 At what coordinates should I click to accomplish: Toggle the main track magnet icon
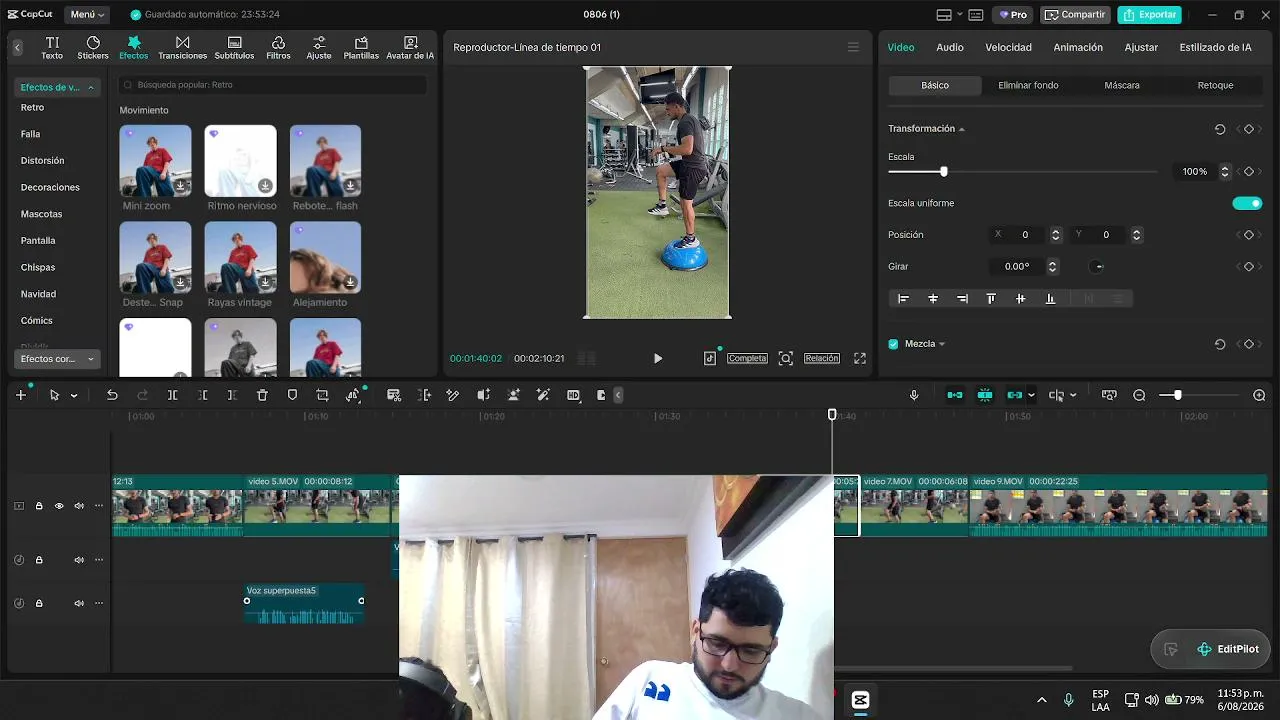[955, 395]
